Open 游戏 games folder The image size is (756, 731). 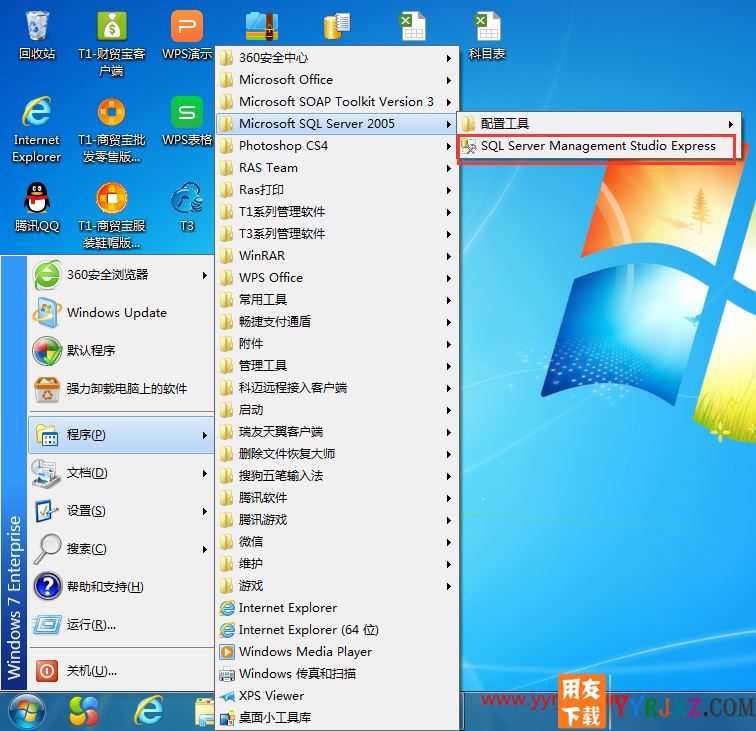[337, 586]
